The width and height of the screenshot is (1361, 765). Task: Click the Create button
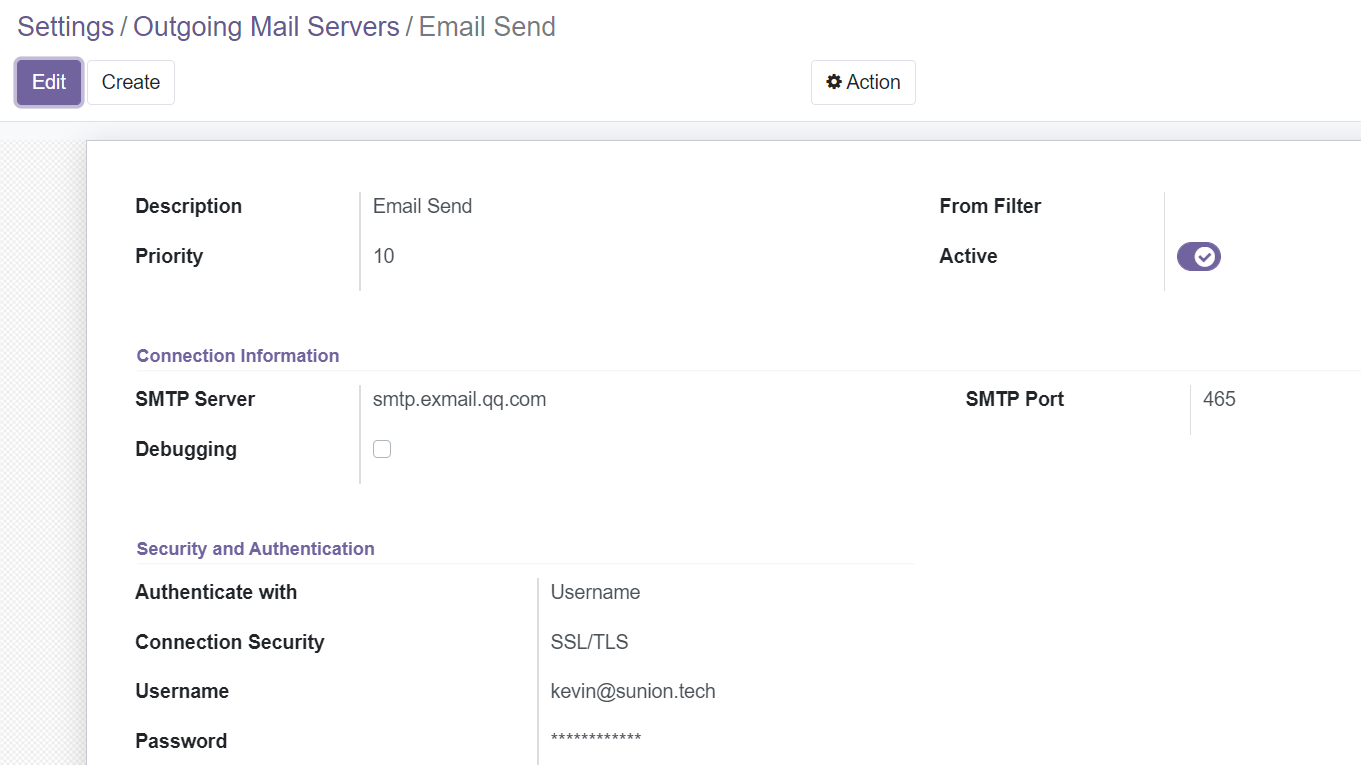(131, 82)
